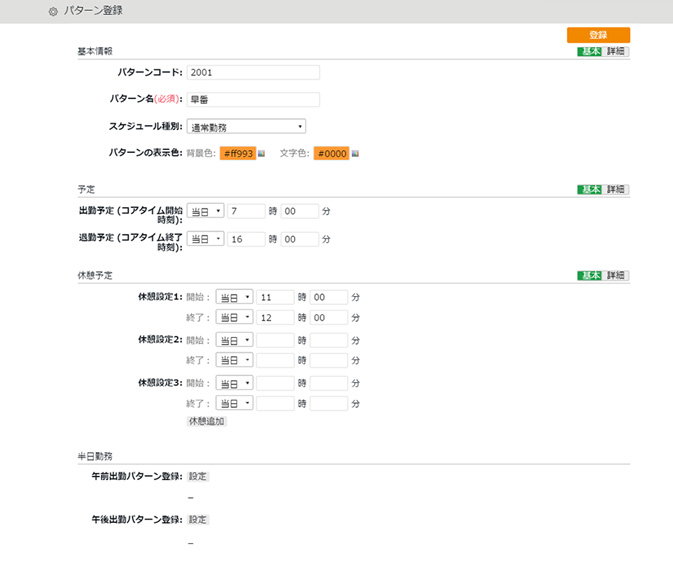Open 休憩設定3 終了 day dropdown
The image size is (673, 562).
point(234,403)
